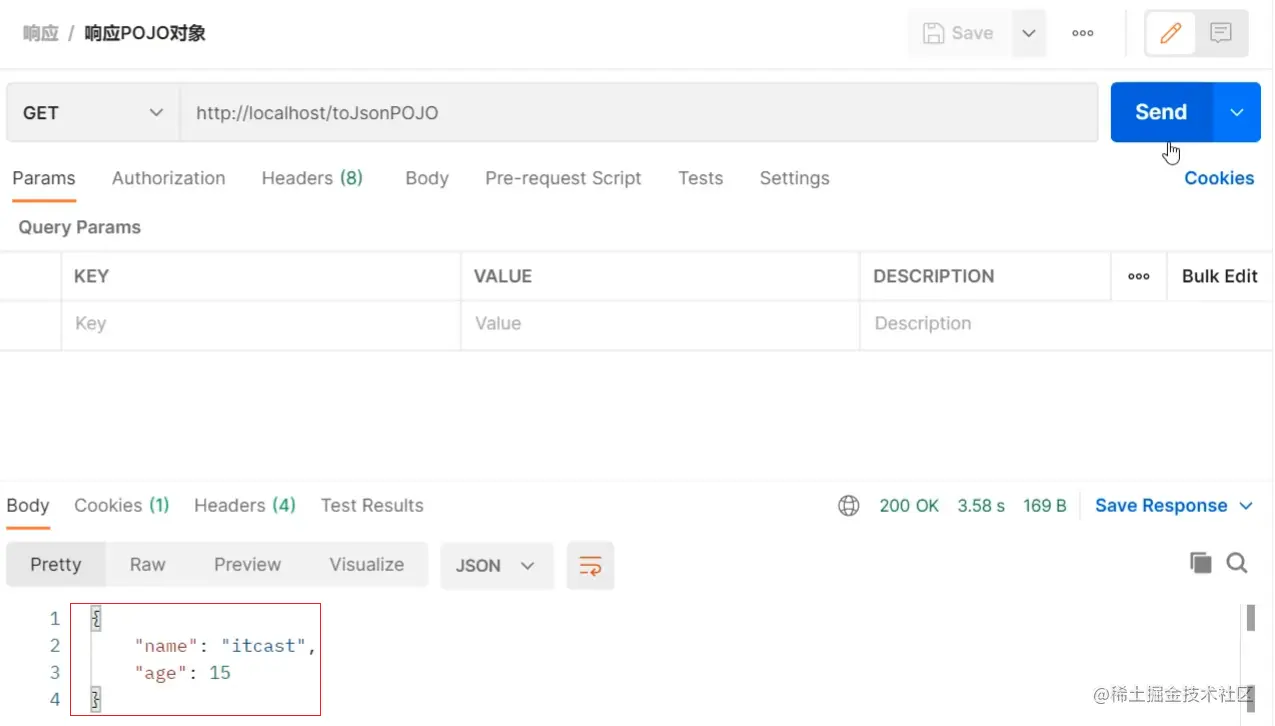Click the edit pencil icon
The height and width of the screenshot is (726, 1275).
pyautogui.click(x=1170, y=33)
